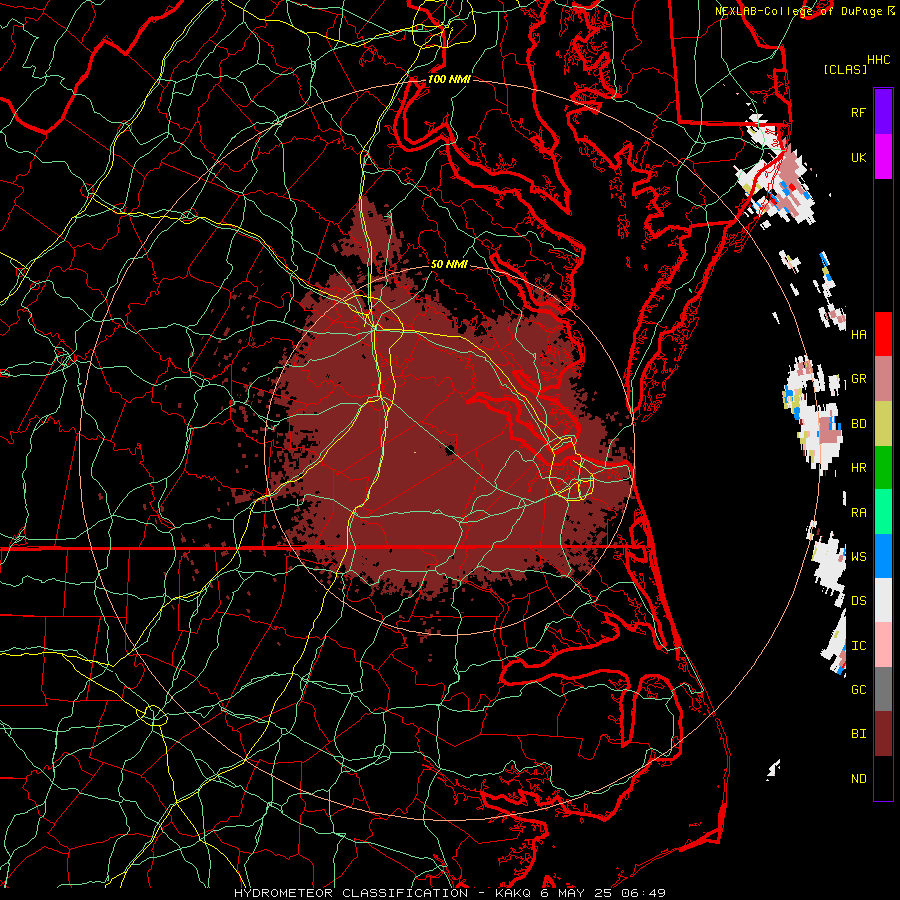Click the 'BI' legend label

pos(858,734)
